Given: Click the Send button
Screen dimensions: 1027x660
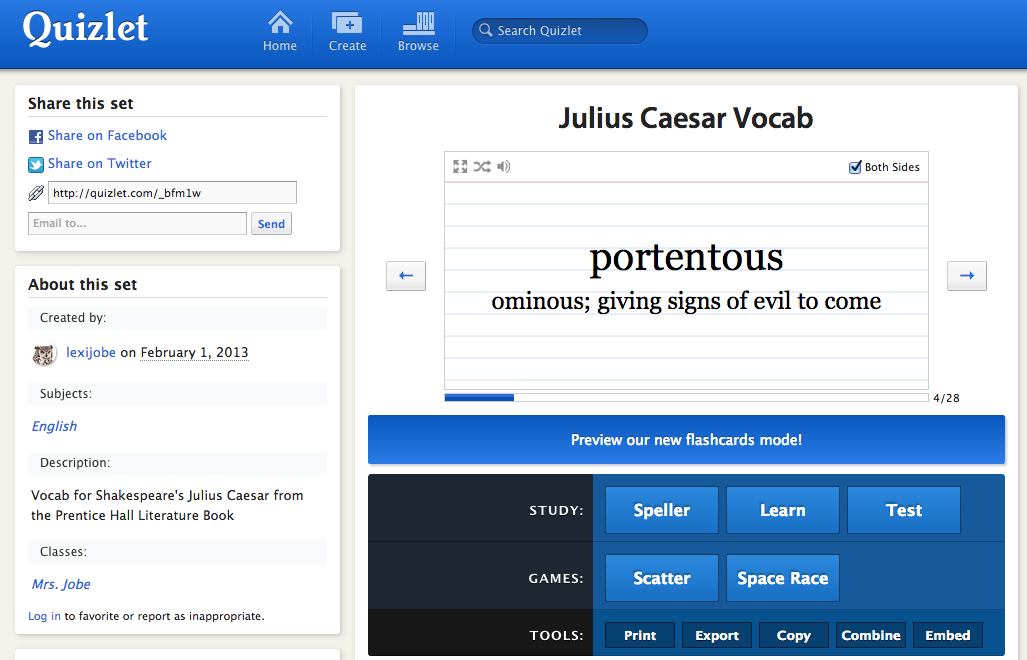Looking at the screenshot, I should [271, 223].
